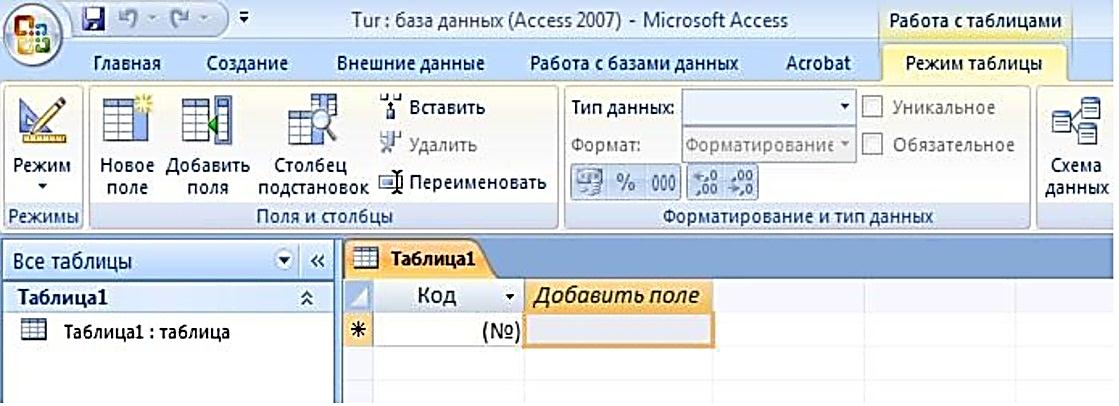Expand the Тип данных dropdown
Viewport: 1119px width, 406px height.
coord(845,107)
